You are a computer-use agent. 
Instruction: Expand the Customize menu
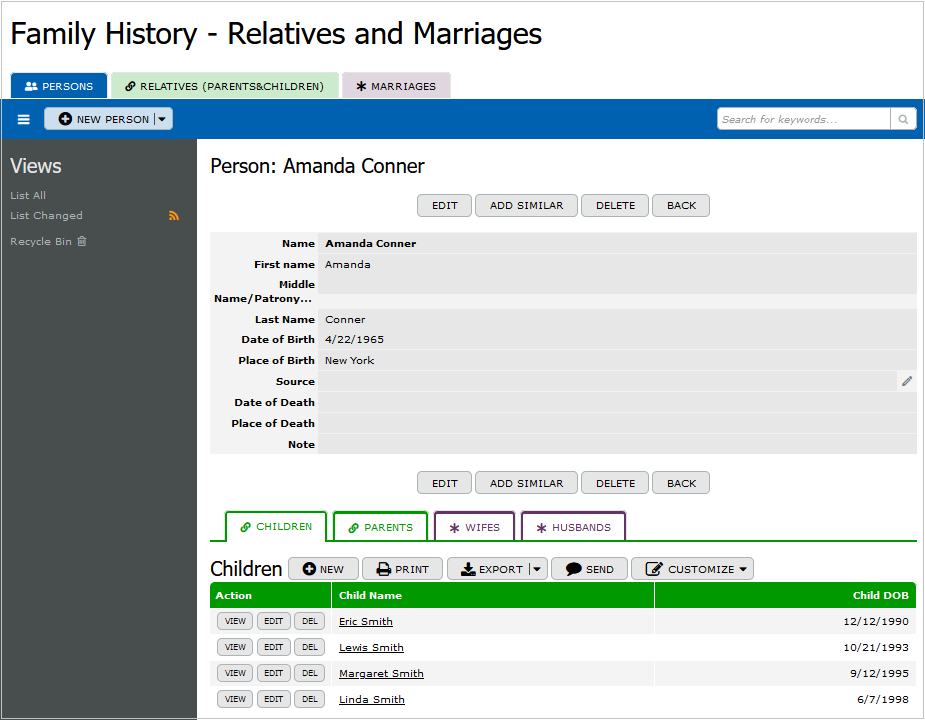[692, 569]
